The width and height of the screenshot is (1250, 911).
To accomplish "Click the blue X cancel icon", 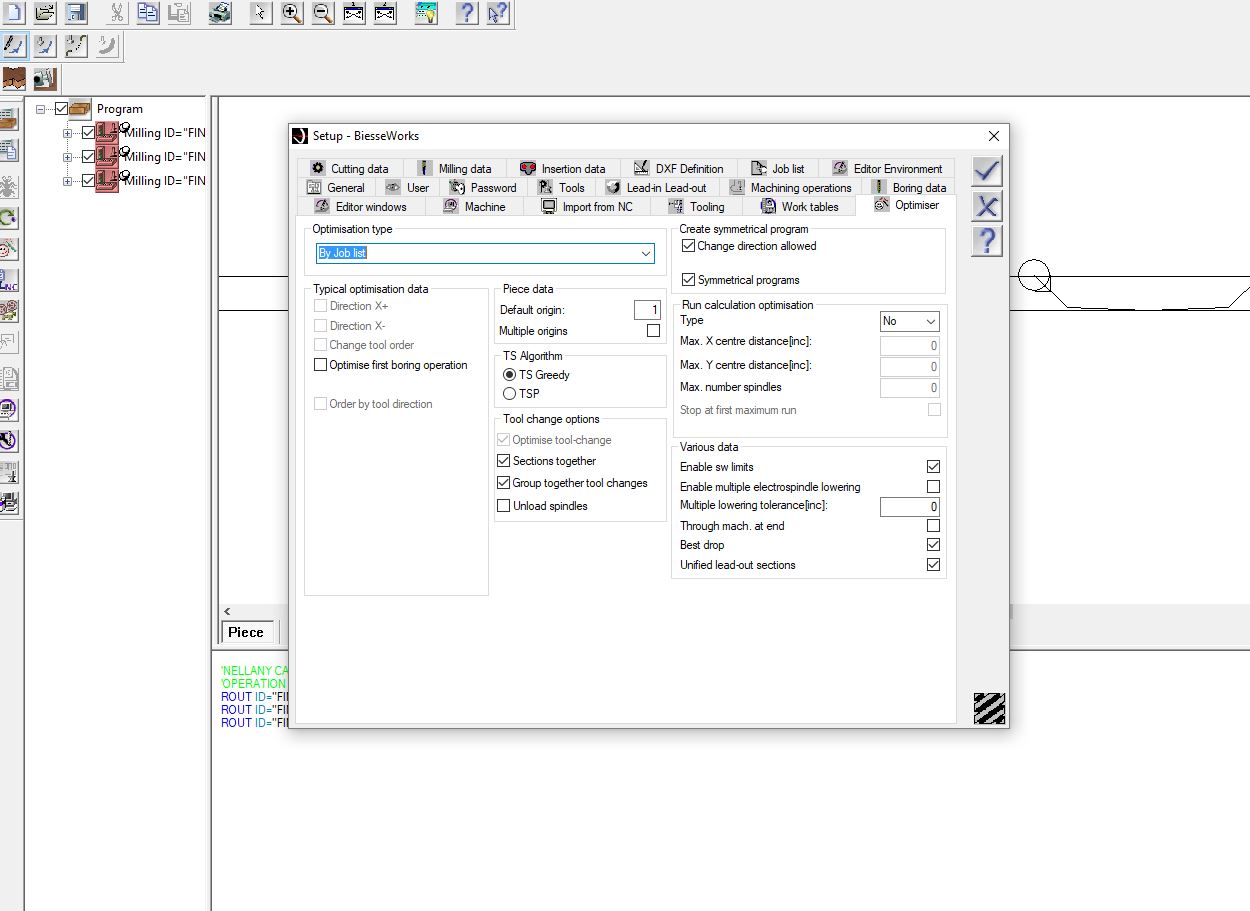I will pyautogui.click(x=987, y=206).
